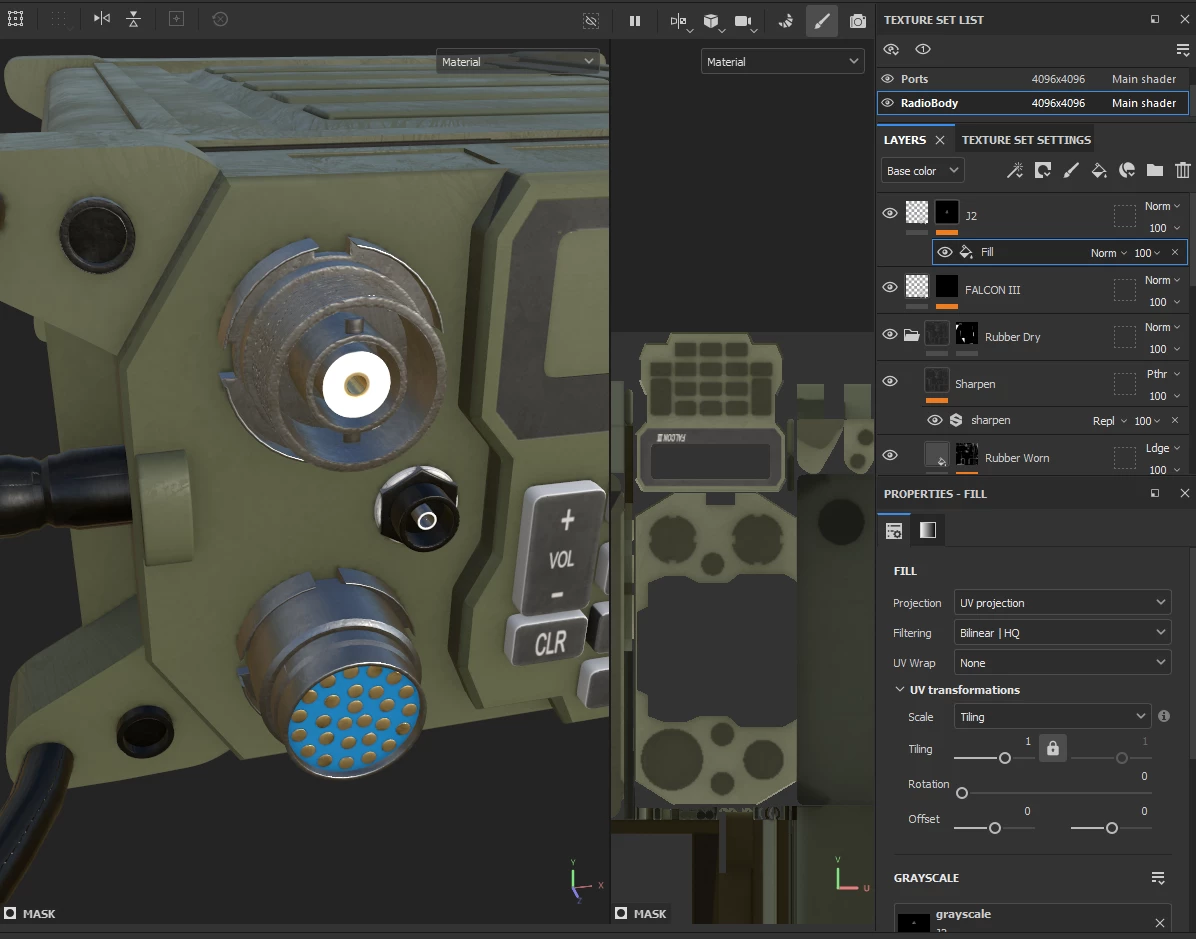Click the J2 layer black mask thumbnail
Viewport: 1196px width, 939px height.
[x=946, y=213]
